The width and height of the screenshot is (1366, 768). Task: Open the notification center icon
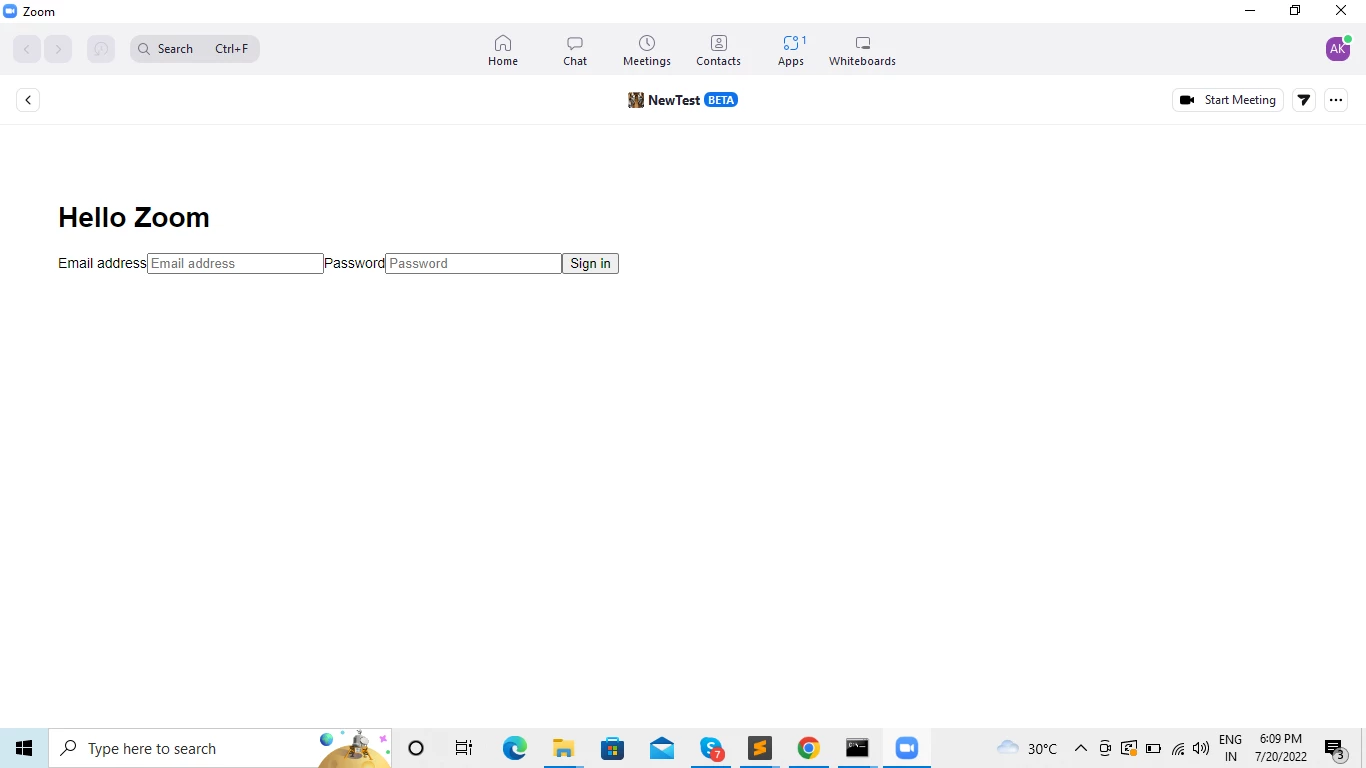(x=1335, y=748)
